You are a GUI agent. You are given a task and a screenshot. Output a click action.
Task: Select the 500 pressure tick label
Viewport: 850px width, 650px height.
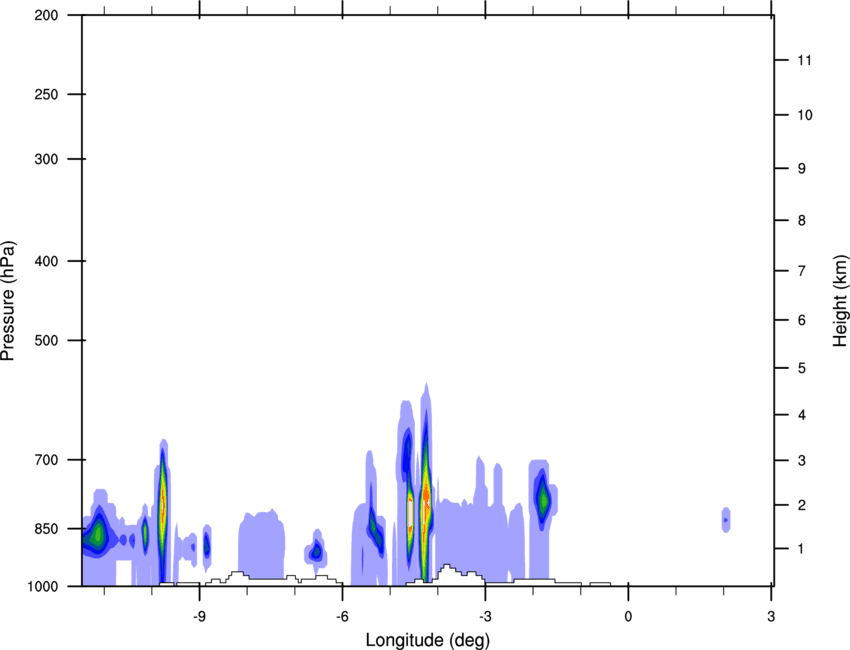[46, 340]
